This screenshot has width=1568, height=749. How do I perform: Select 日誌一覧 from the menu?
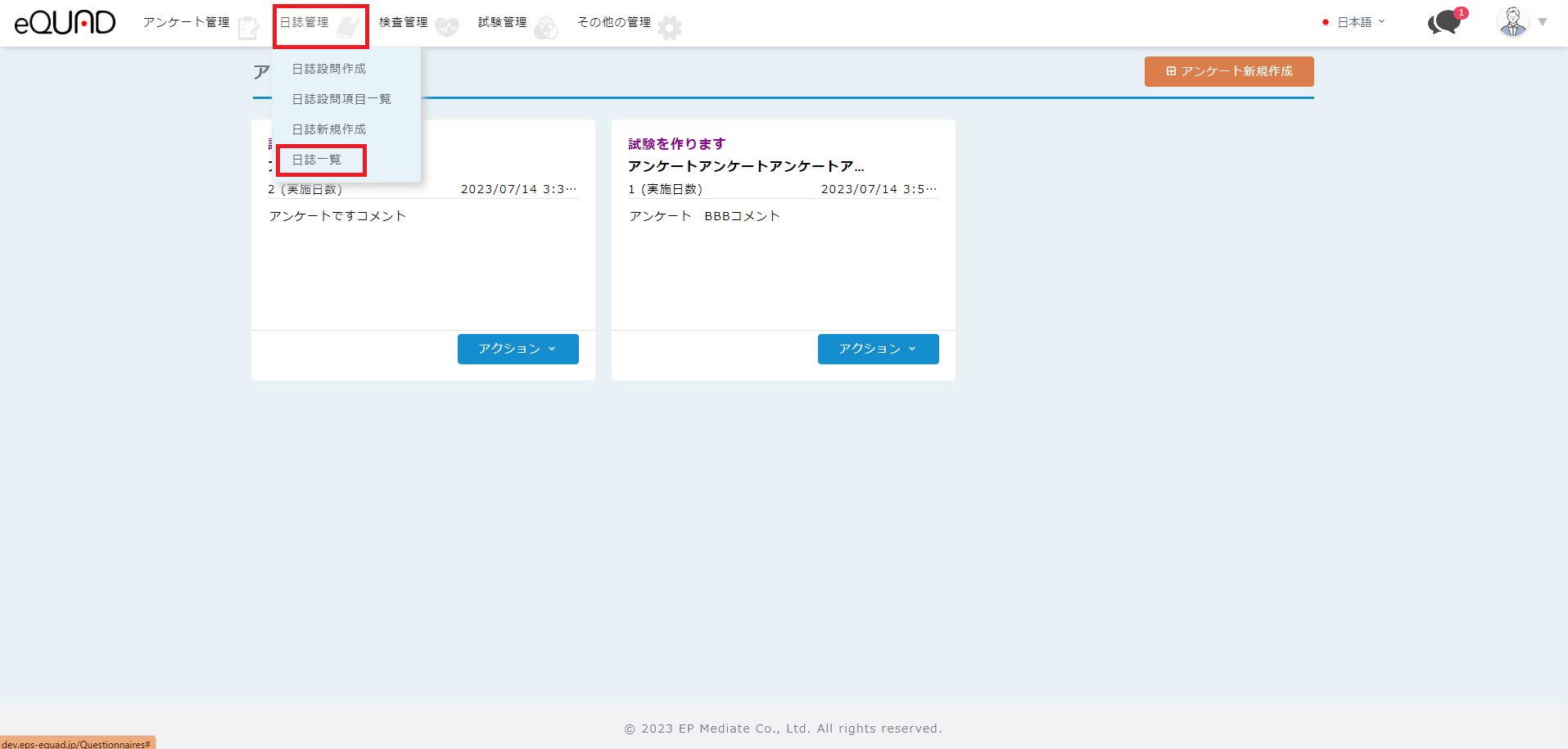(x=317, y=160)
